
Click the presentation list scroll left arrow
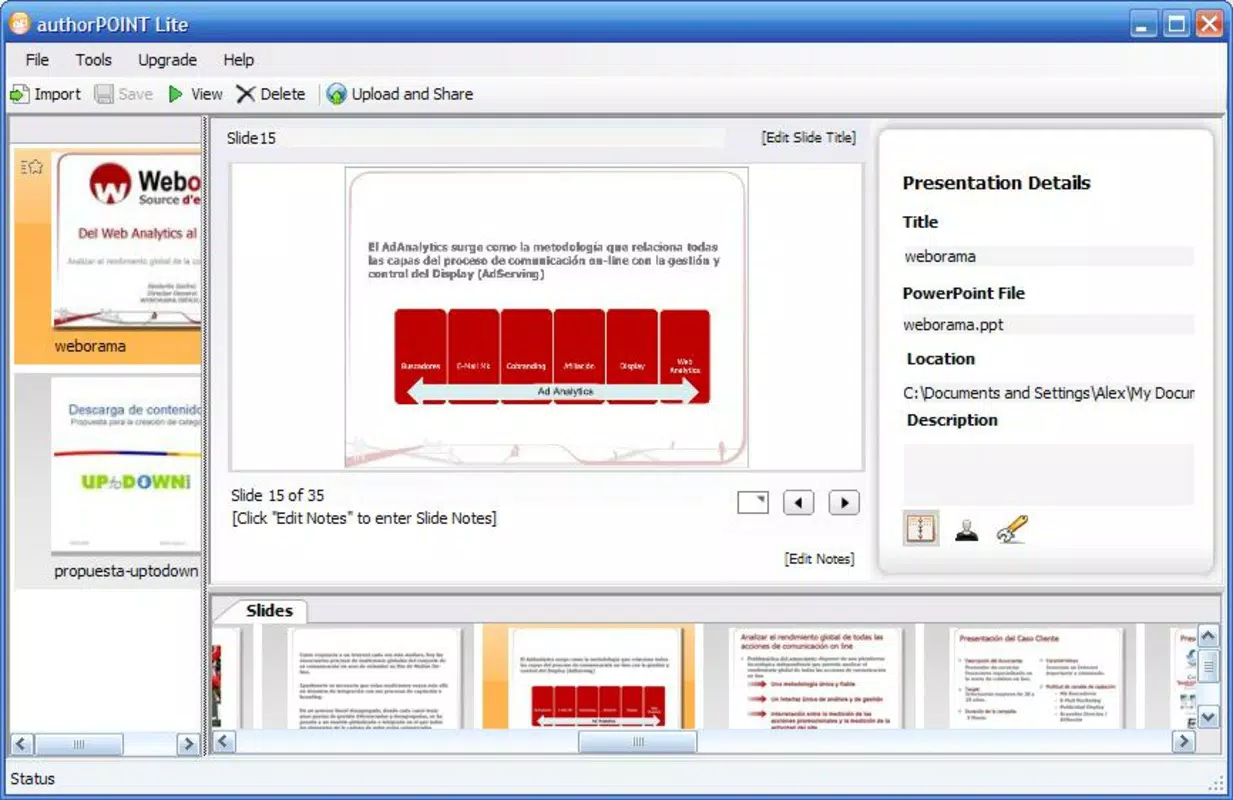click(x=22, y=744)
